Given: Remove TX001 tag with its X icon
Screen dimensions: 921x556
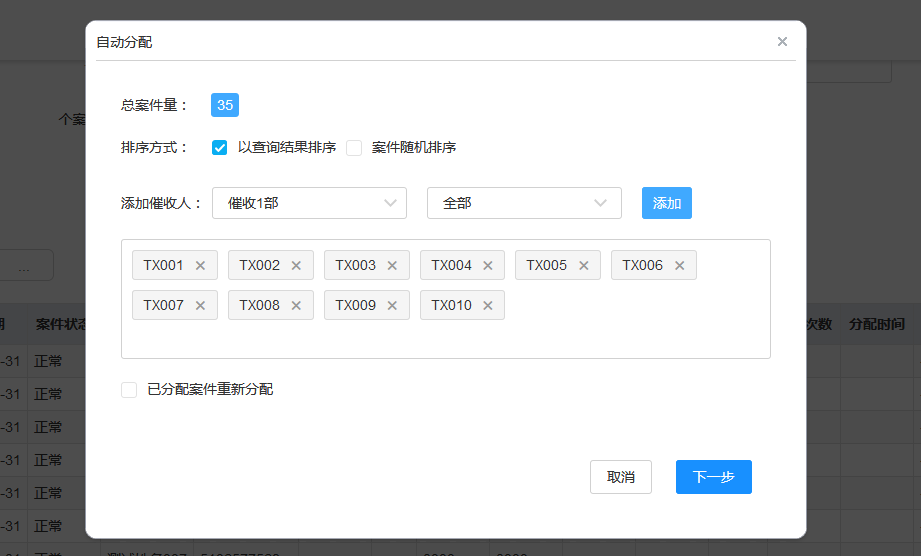Looking at the screenshot, I should coord(200,266).
